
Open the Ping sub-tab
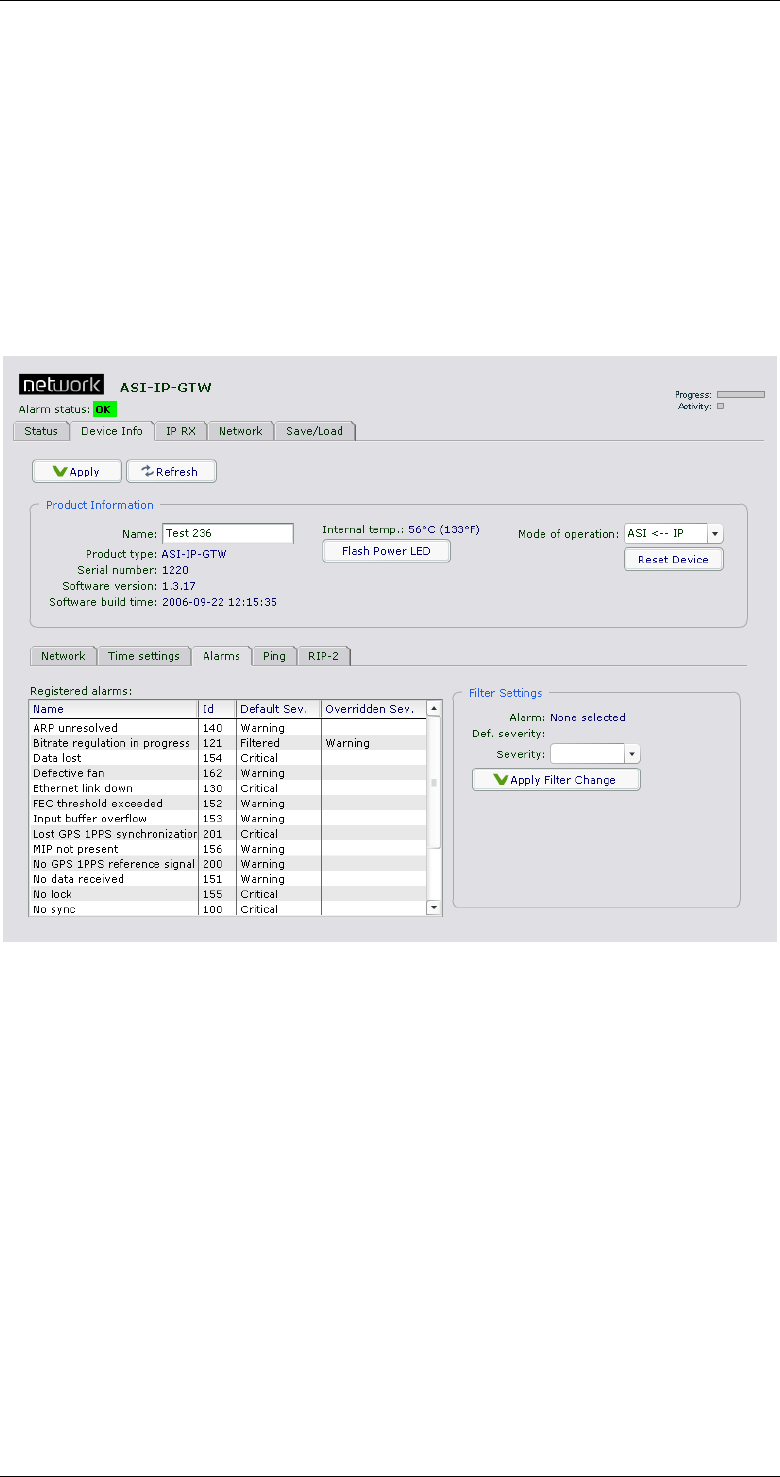(274, 656)
